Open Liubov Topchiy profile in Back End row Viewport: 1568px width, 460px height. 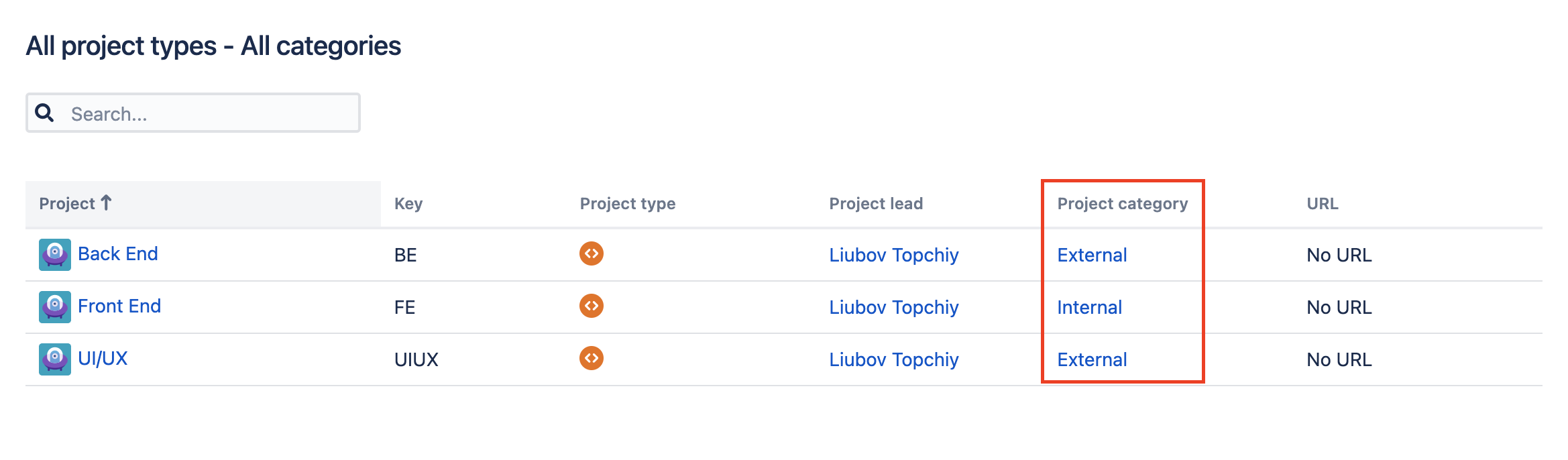(x=893, y=255)
